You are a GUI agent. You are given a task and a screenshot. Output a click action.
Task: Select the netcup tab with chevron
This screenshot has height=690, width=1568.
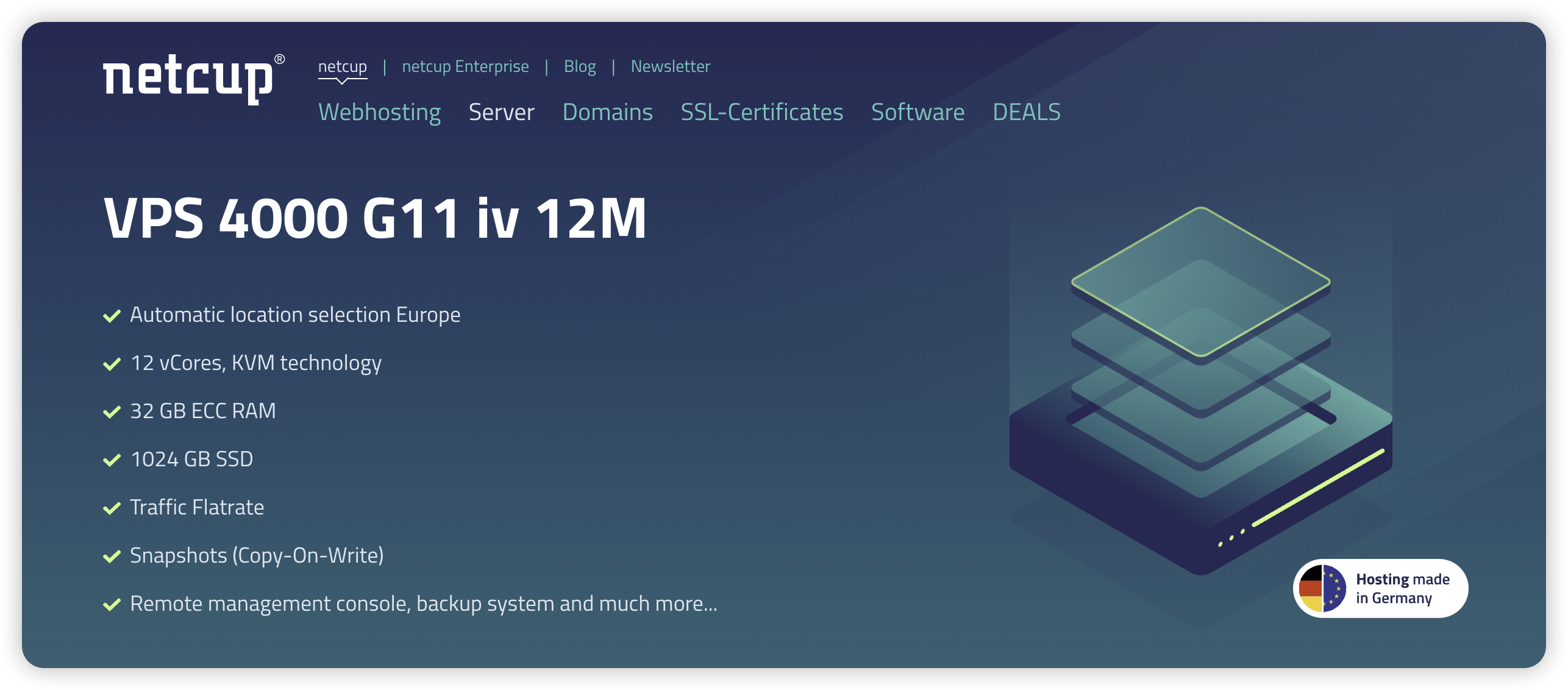342,67
